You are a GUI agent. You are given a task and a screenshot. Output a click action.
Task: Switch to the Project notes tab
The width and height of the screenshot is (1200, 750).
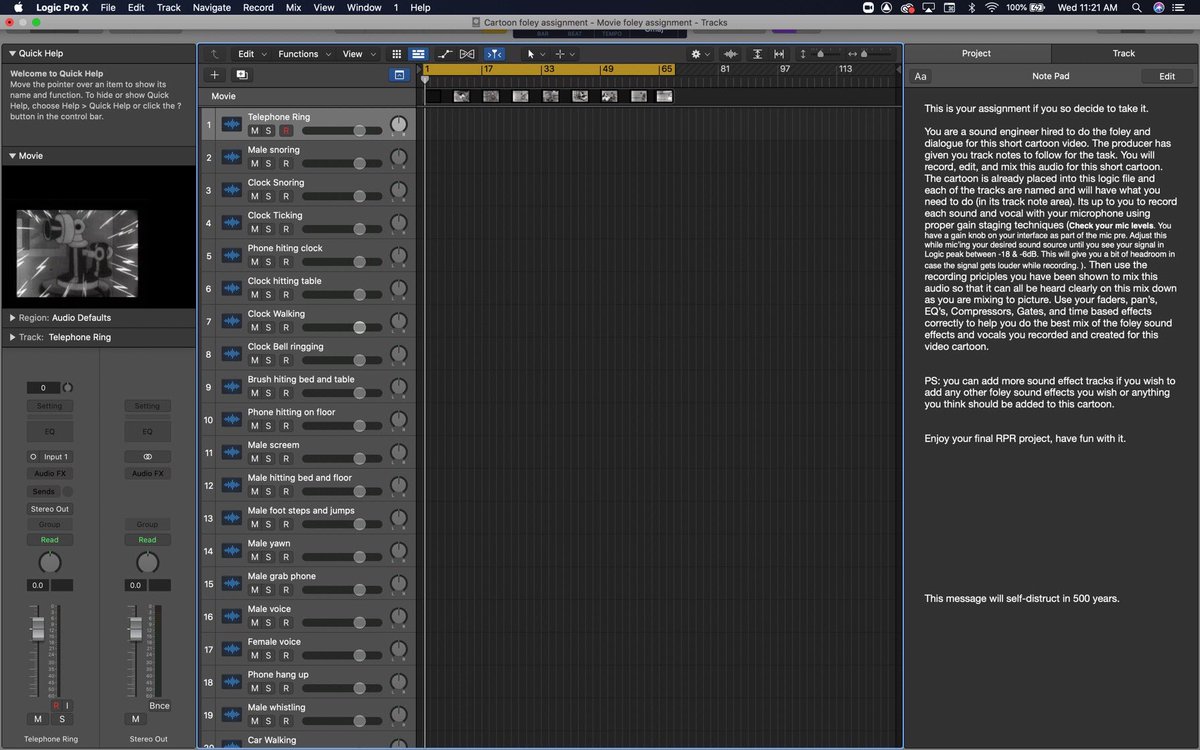(x=976, y=54)
